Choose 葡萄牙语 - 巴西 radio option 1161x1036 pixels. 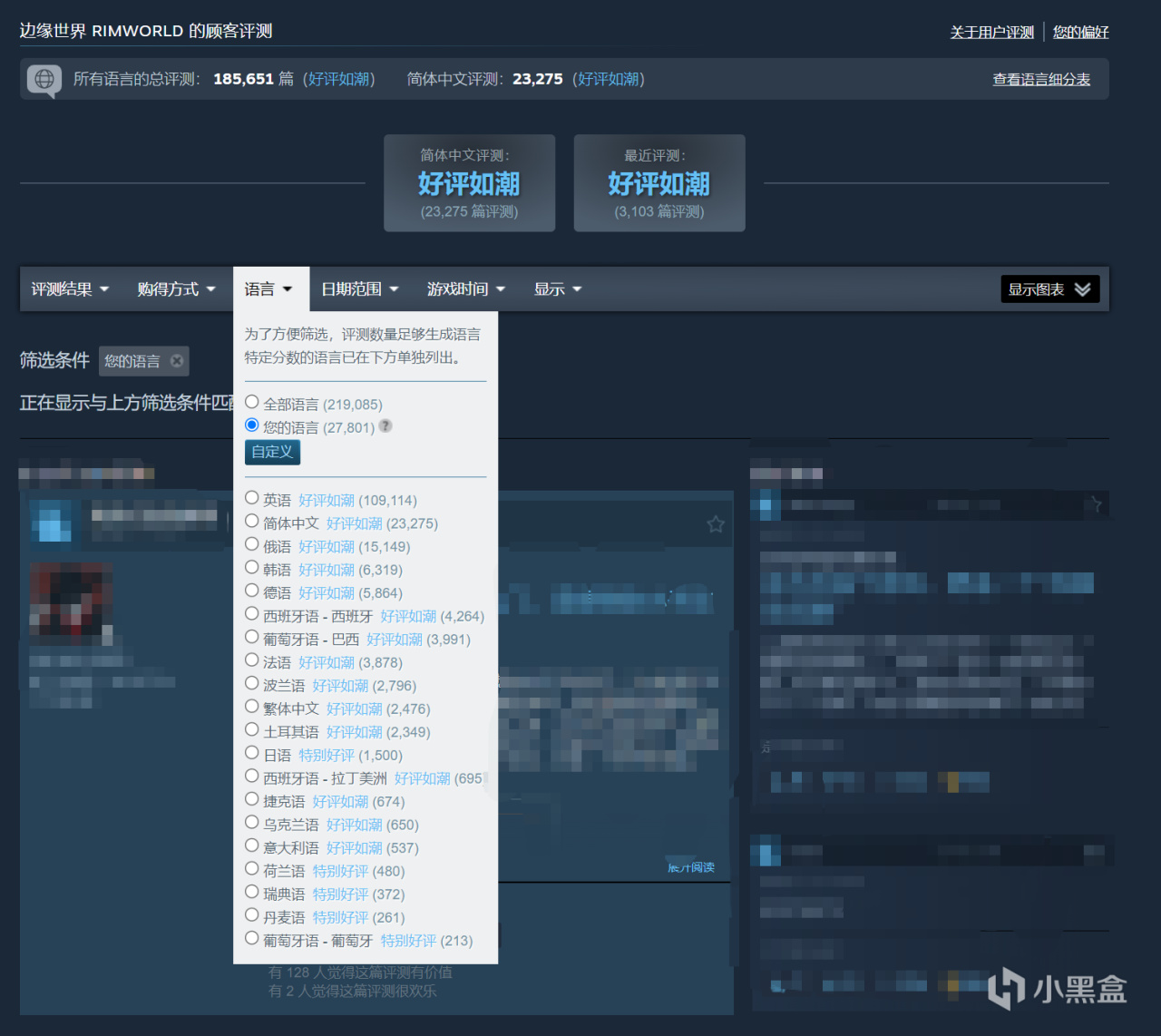(x=252, y=637)
